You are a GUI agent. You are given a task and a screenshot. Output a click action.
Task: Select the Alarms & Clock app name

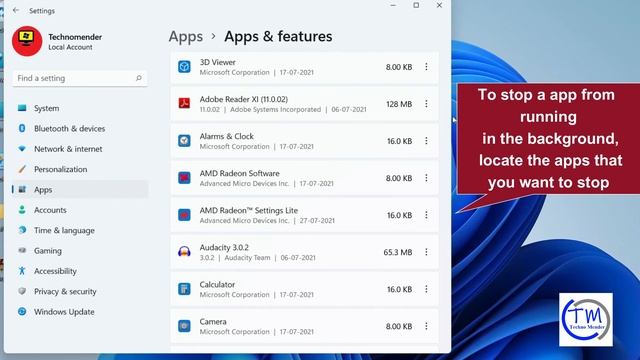227,136
